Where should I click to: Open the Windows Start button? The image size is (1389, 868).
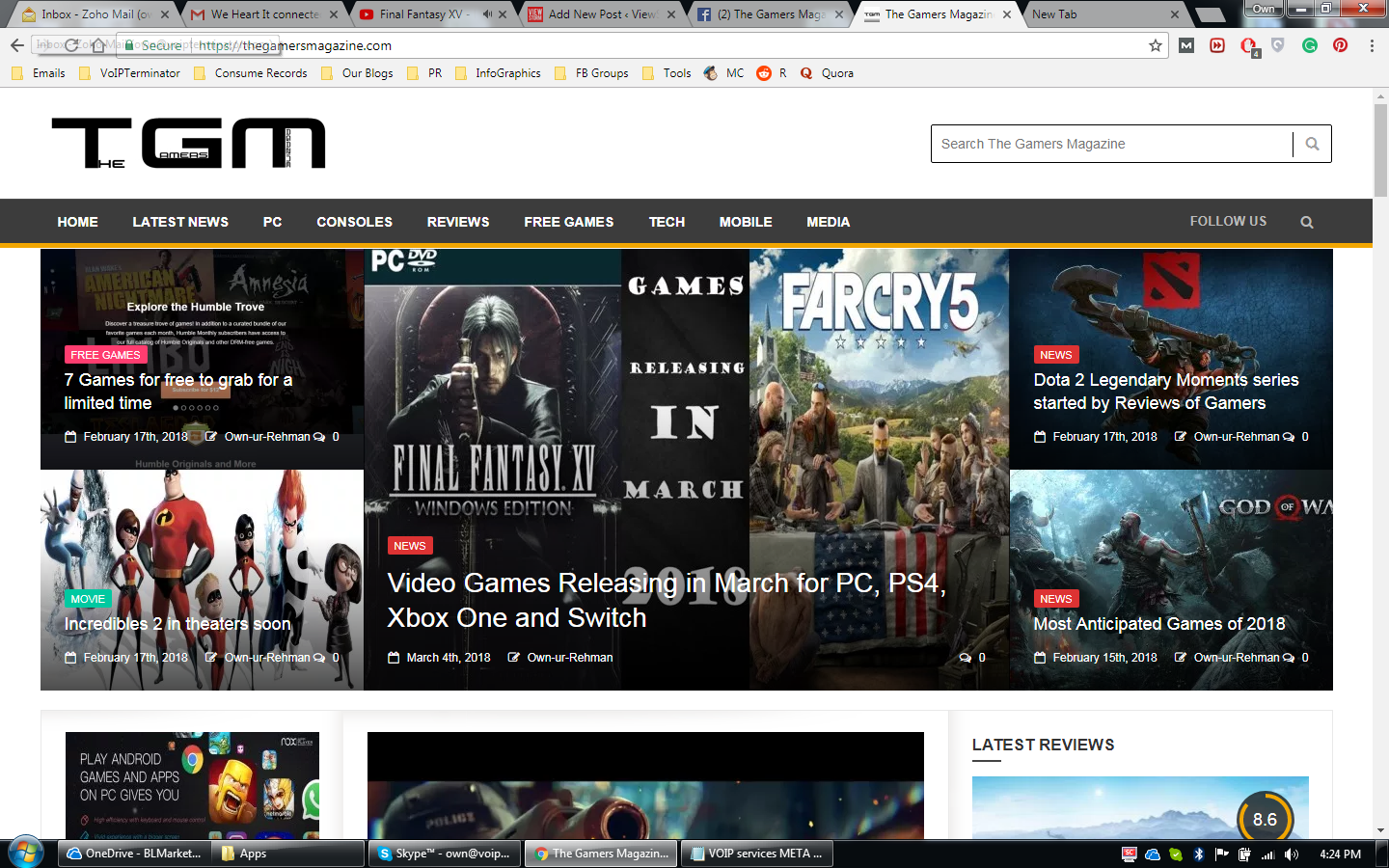25,854
